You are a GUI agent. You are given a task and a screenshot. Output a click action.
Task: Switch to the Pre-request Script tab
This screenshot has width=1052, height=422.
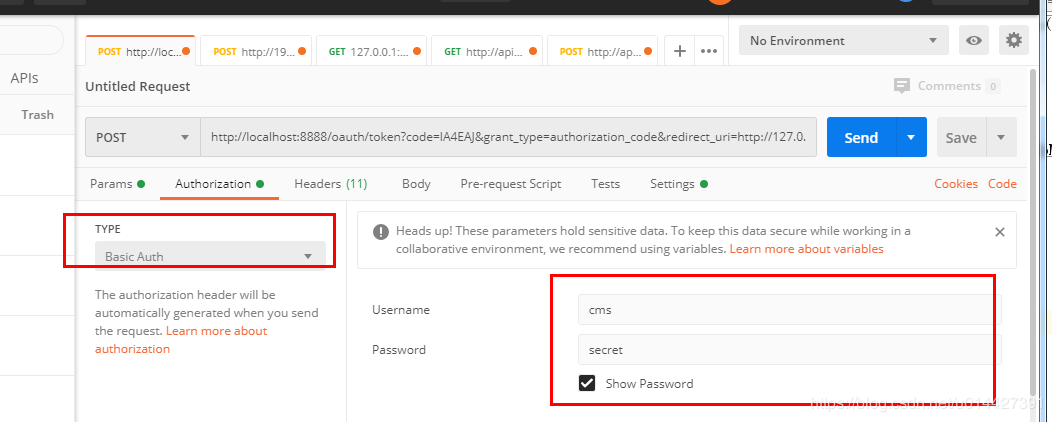click(510, 184)
